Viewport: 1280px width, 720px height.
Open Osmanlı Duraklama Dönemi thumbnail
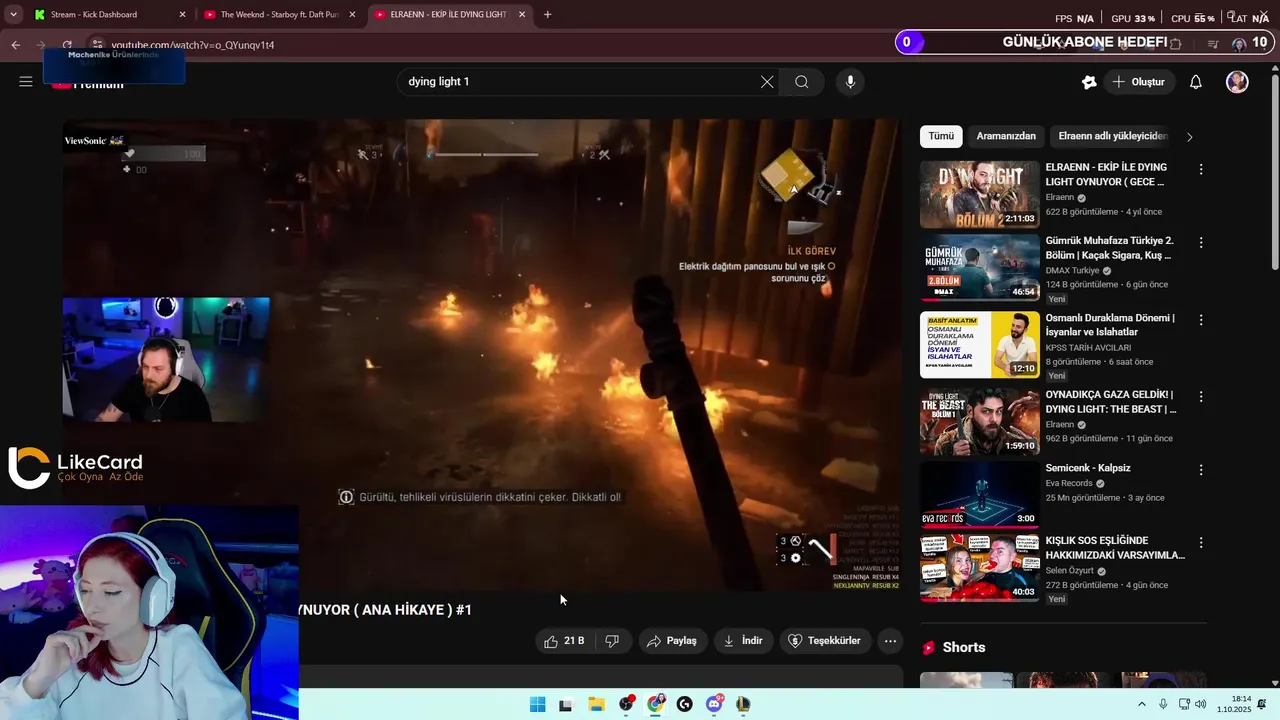tap(980, 345)
